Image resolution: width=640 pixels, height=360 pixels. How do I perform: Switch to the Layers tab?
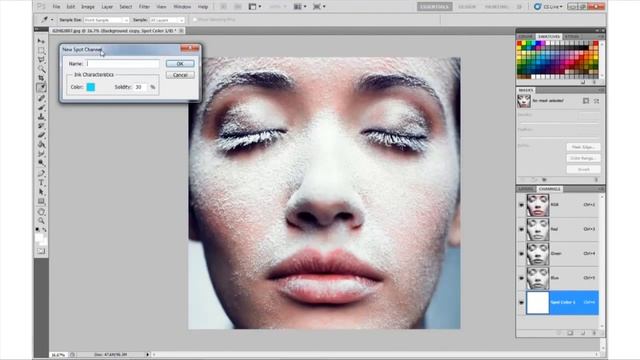(526, 189)
